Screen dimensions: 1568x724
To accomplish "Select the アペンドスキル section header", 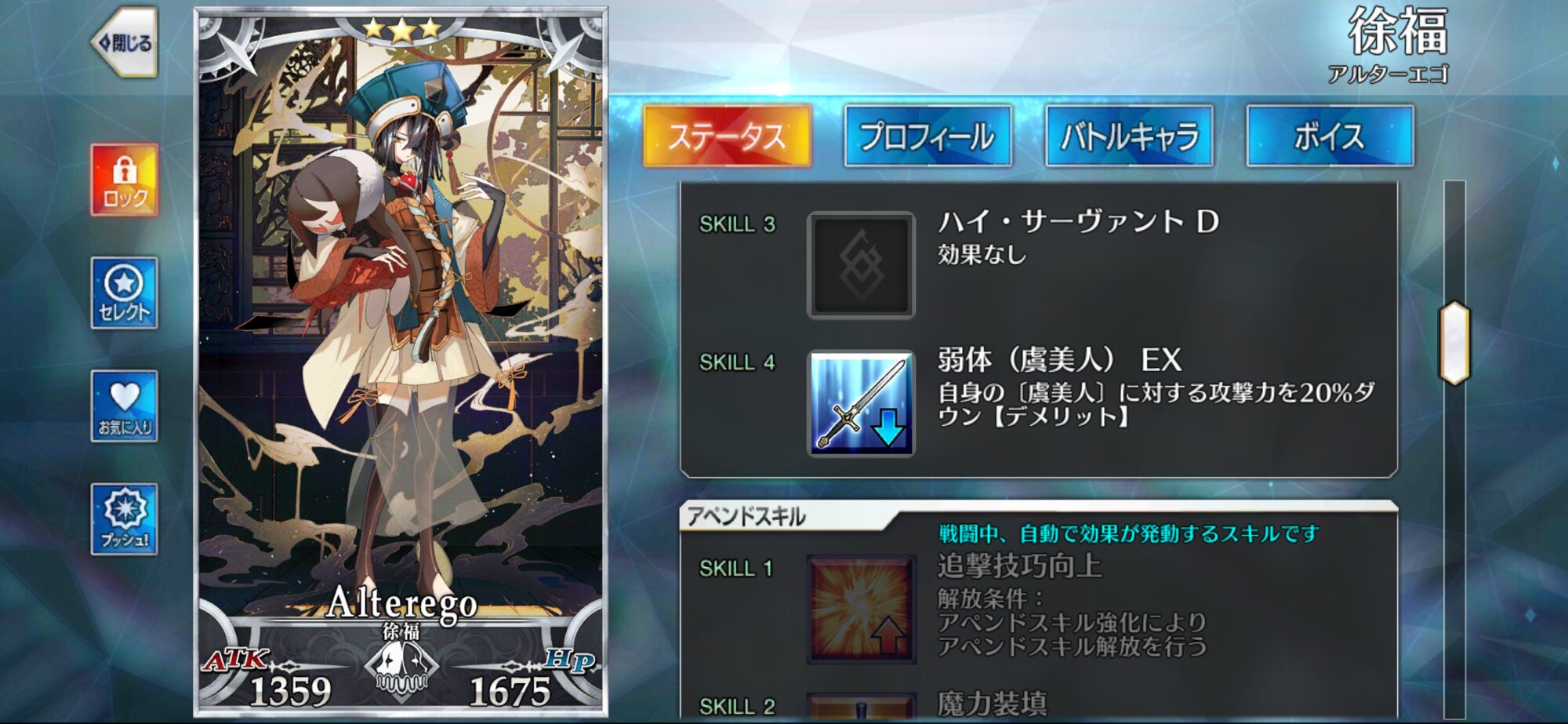I will pos(746,517).
